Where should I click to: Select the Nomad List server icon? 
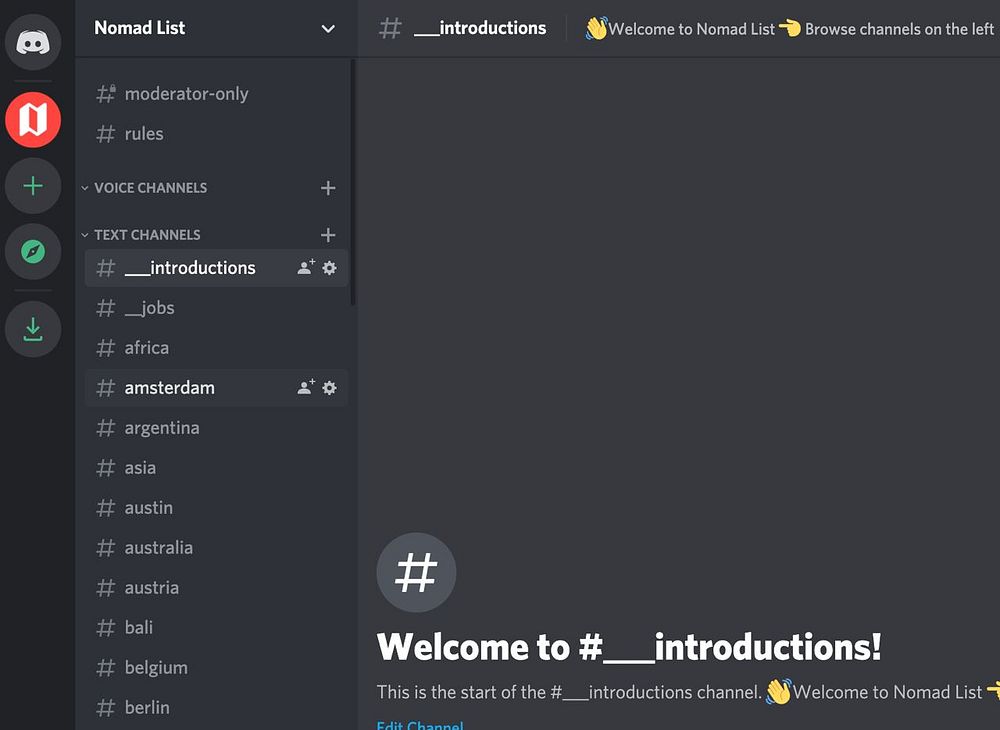(33, 120)
